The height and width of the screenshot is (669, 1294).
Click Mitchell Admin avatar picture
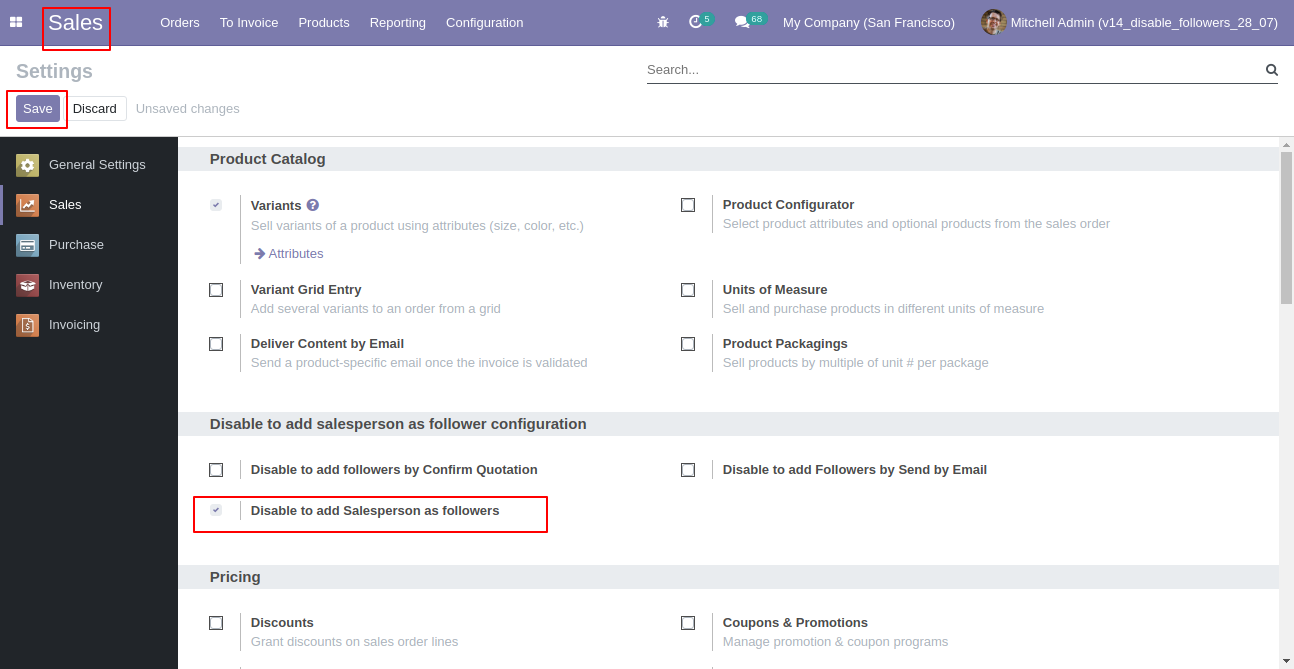click(x=993, y=22)
